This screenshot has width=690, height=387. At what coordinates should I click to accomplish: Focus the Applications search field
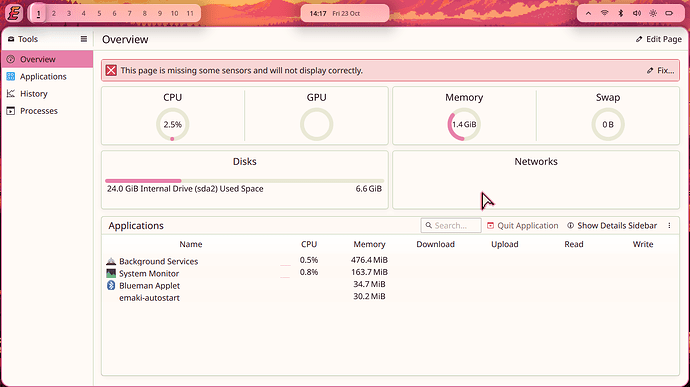coord(451,225)
